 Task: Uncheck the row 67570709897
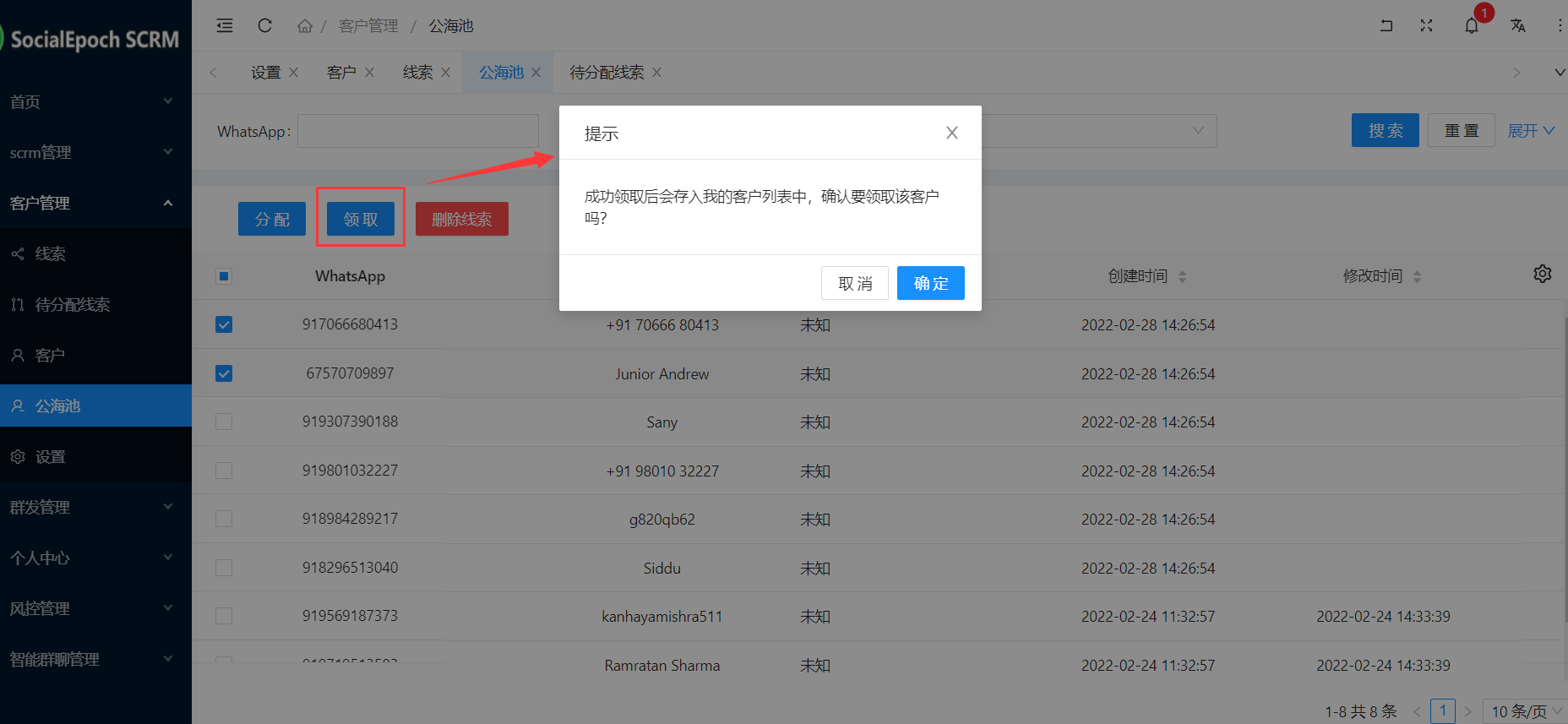pyautogui.click(x=224, y=373)
